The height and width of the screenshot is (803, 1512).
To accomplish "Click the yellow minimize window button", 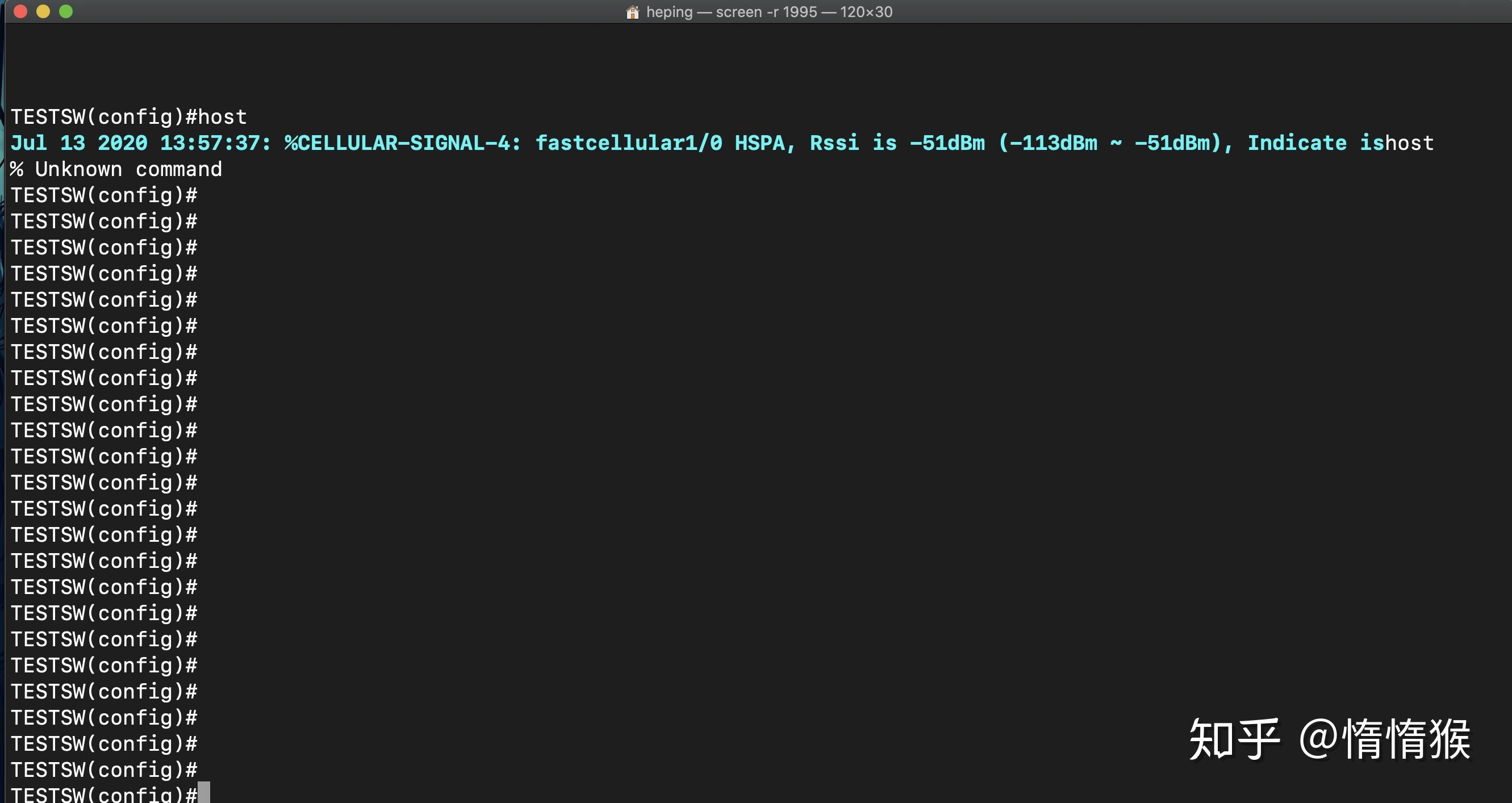I will tap(43, 11).
